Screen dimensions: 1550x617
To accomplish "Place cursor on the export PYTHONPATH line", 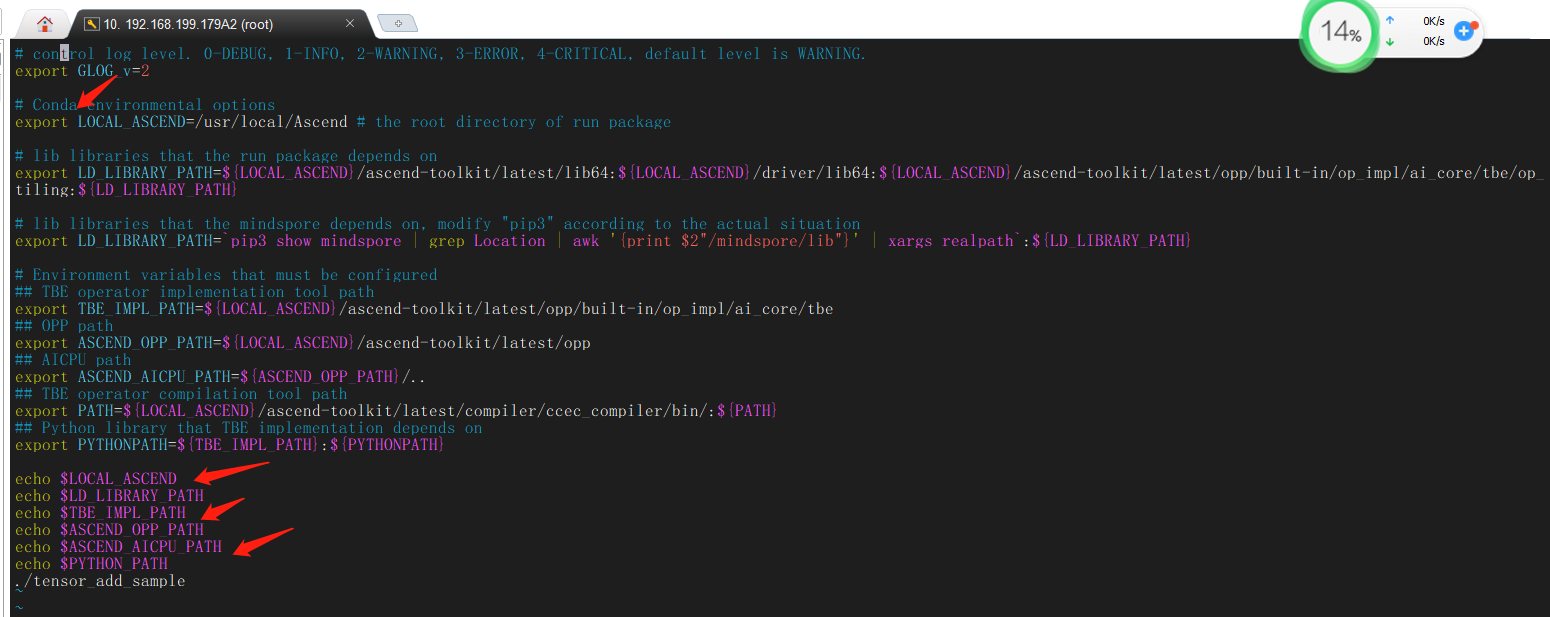I will coord(228,445).
